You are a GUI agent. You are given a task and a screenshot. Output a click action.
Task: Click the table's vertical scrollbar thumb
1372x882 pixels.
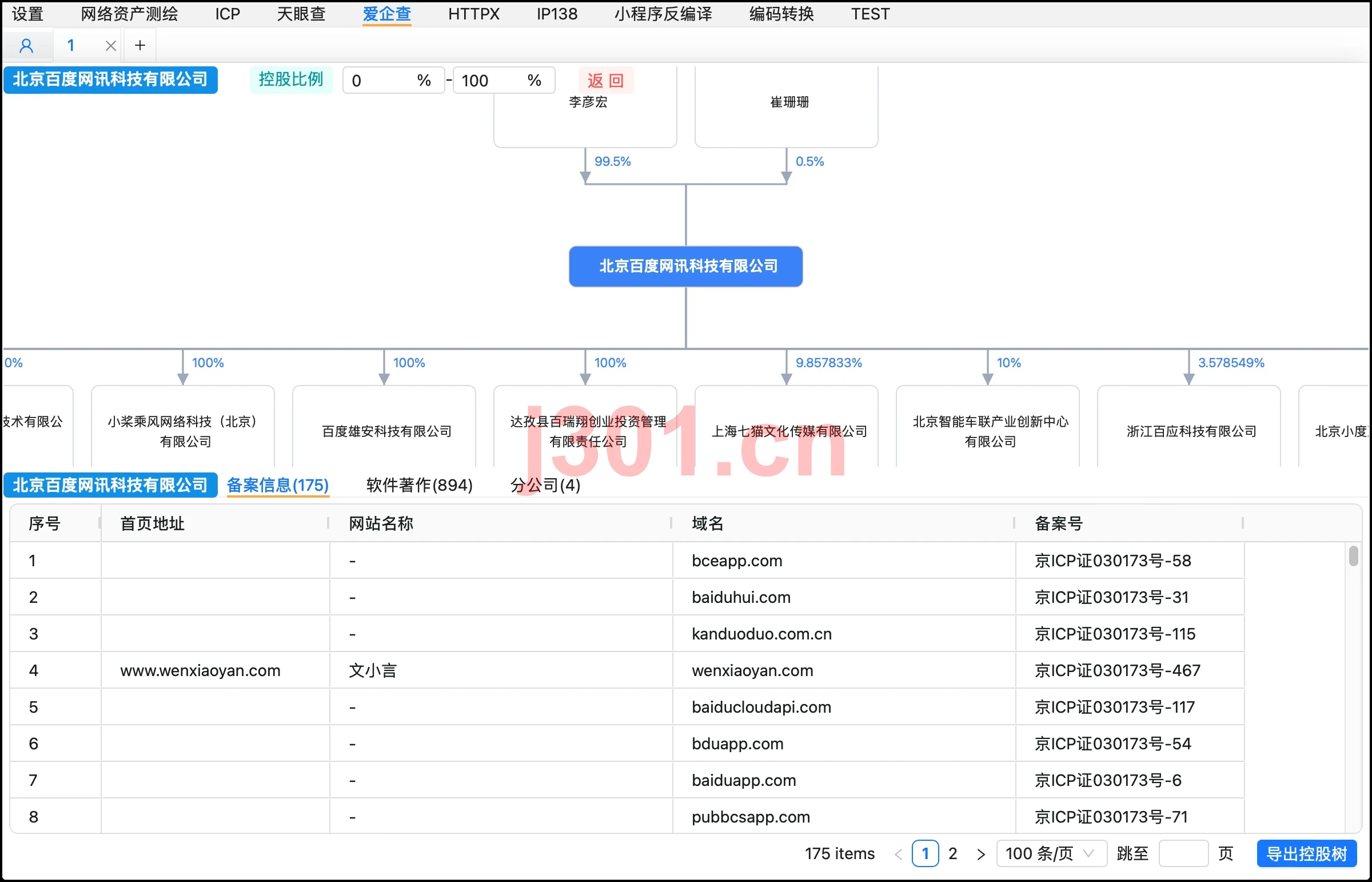tap(1353, 556)
